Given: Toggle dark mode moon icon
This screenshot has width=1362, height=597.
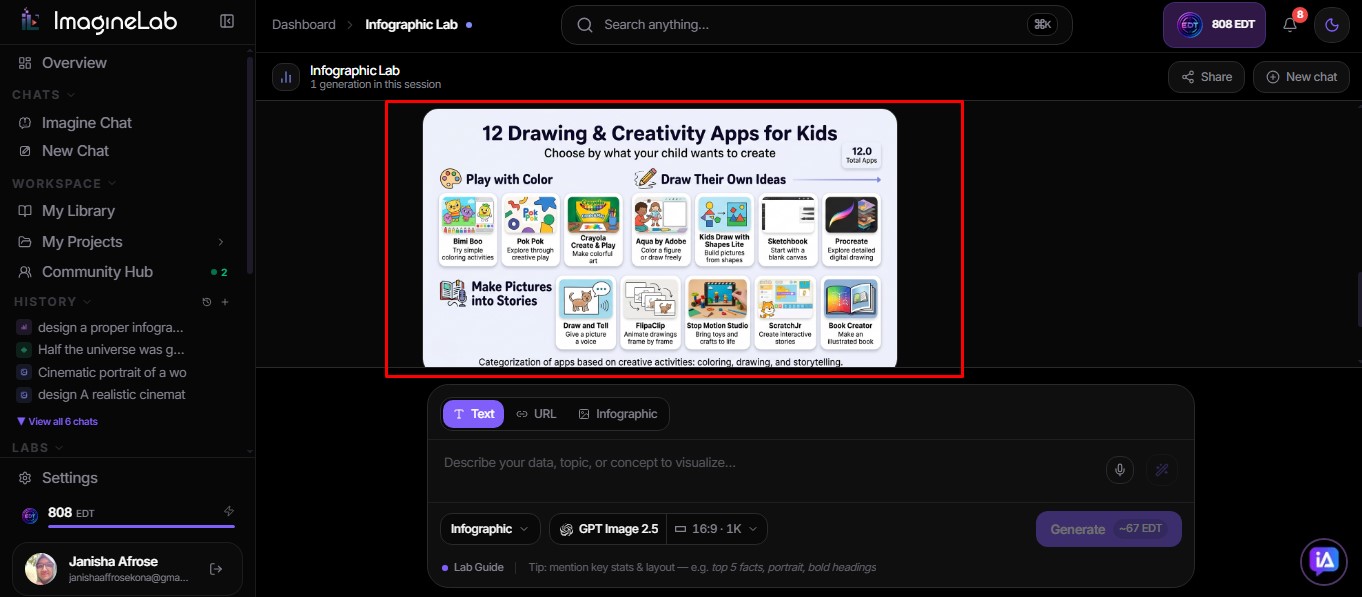Looking at the screenshot, I should (1332, 25).
